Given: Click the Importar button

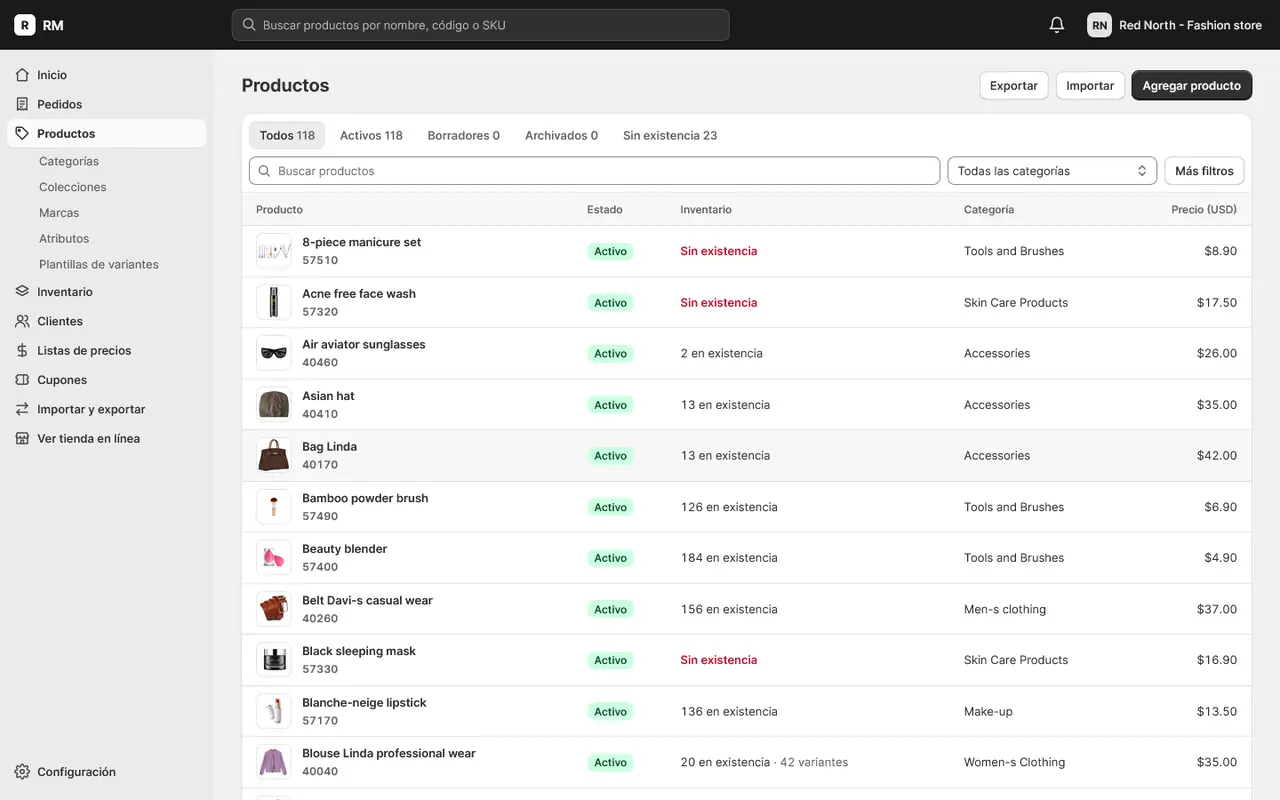Looking at the screenshot, I should click(x=1090, y=85).
